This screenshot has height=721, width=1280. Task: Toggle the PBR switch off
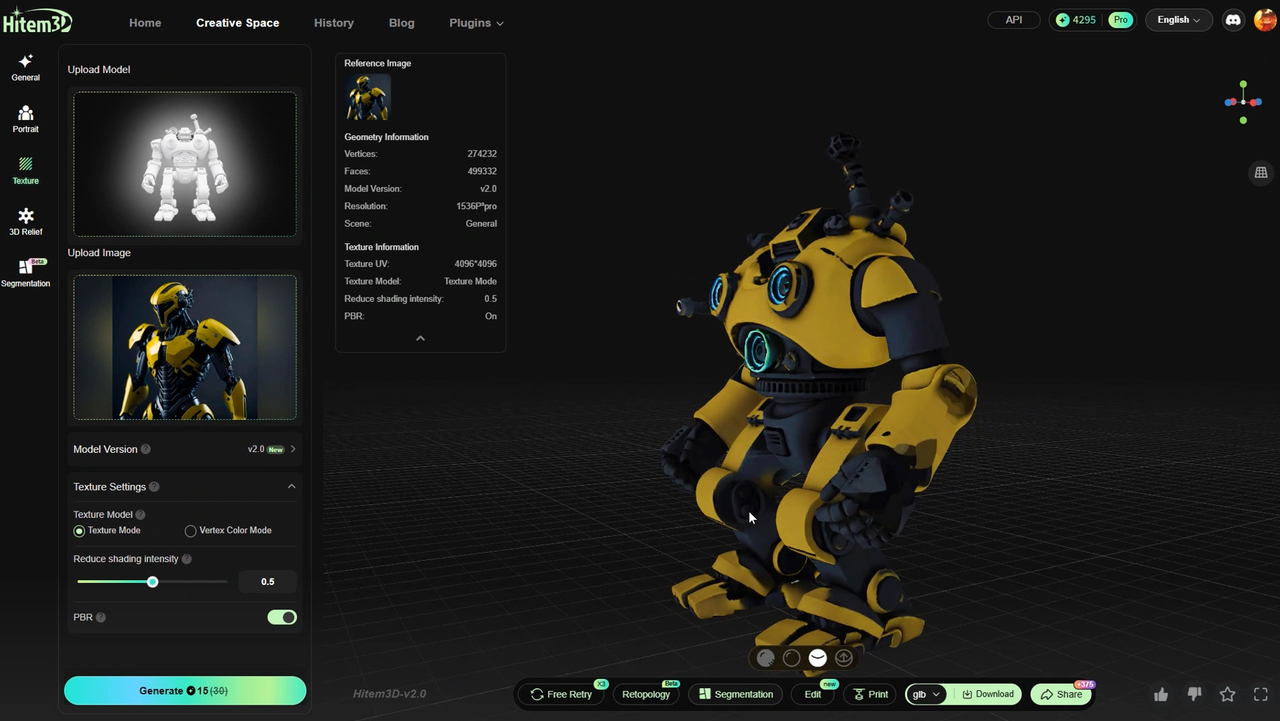282,618
